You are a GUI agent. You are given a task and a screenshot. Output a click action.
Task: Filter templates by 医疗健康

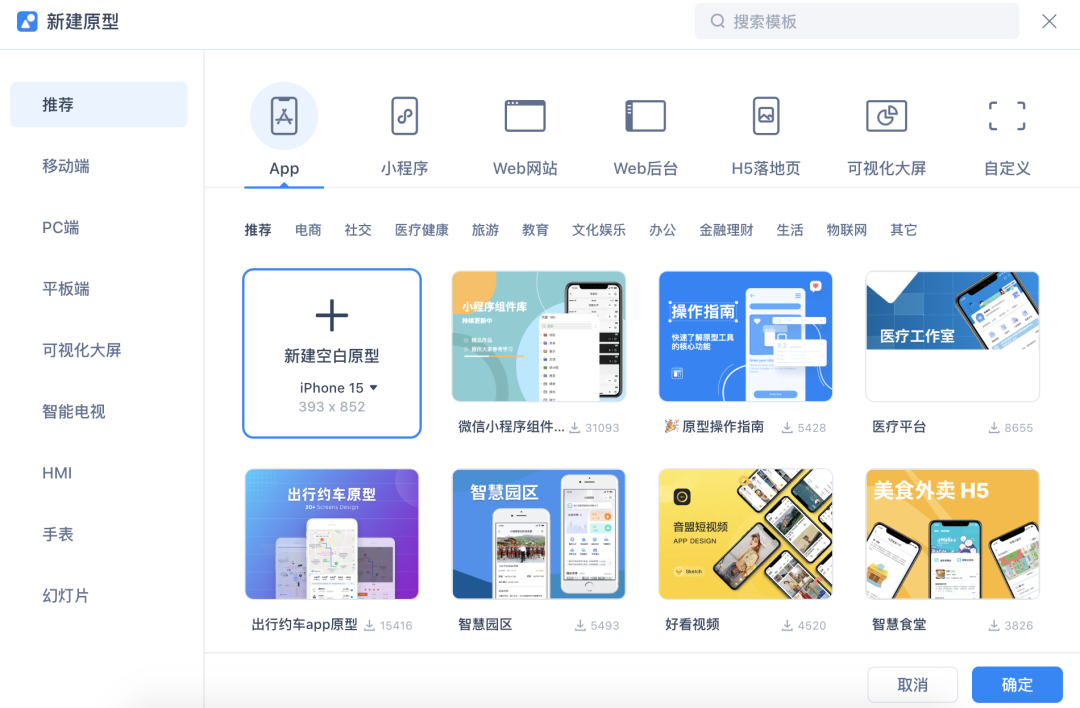point(422,230)
